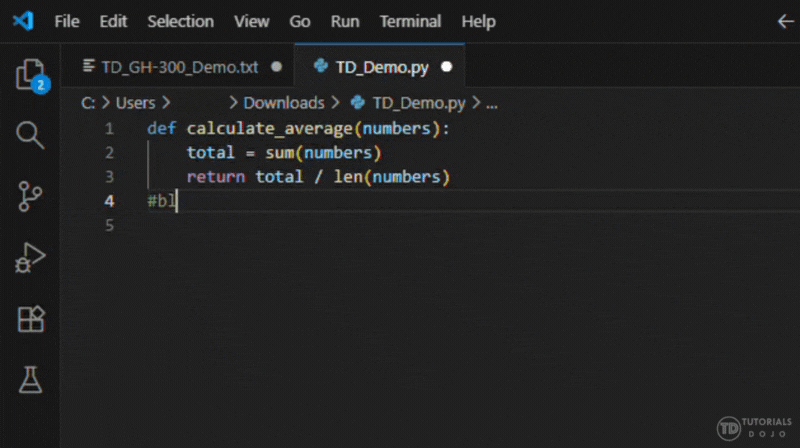Switch to the TD_GH-300_Demo.txt tab

(x=180, y=67)
